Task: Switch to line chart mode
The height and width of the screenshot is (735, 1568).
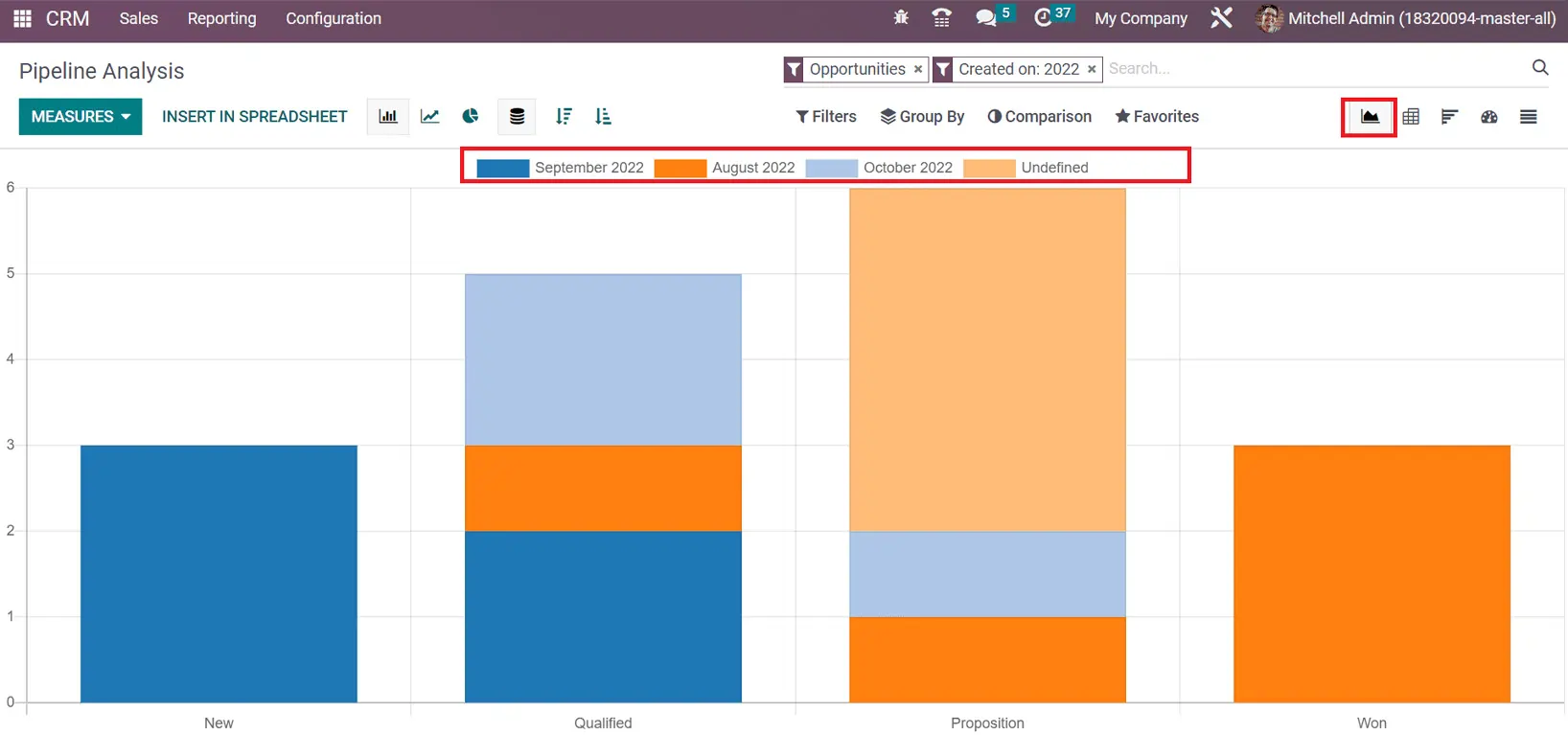Action: coord(429,117)
